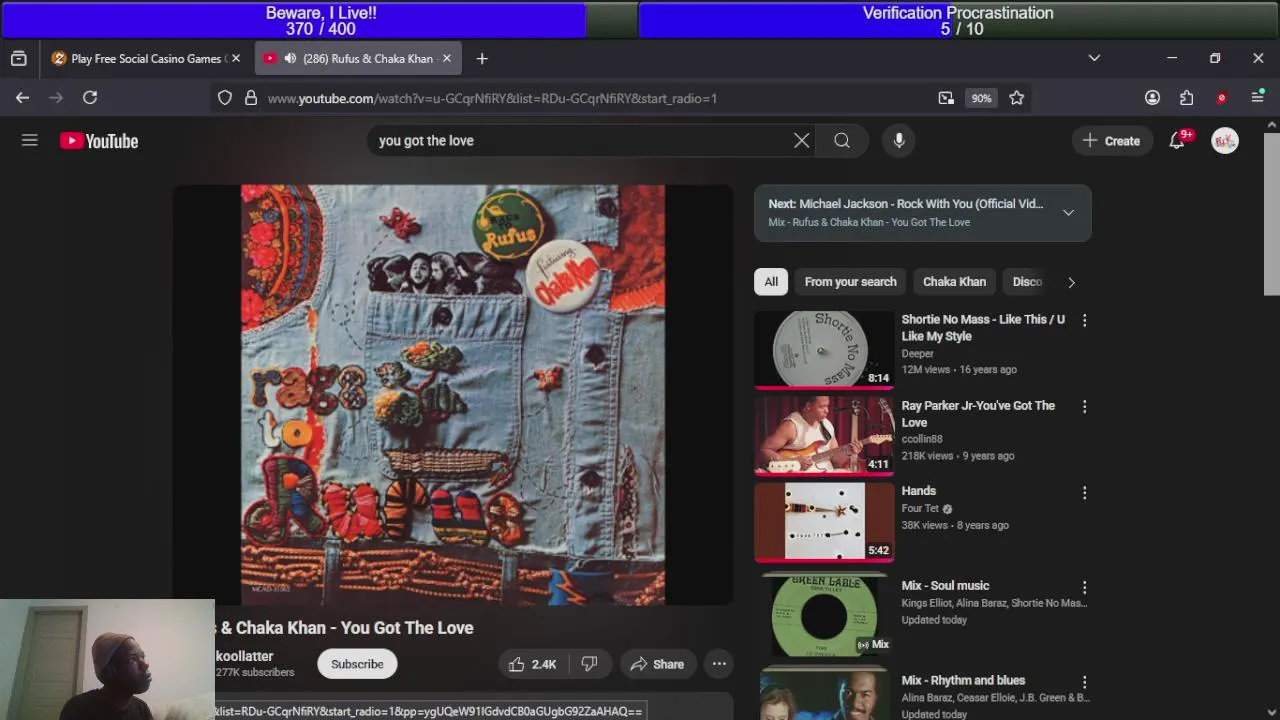This screenshot has width=1280, height=720.
Task: Clear the search box with the X
Action: click(x=801, y=141)
